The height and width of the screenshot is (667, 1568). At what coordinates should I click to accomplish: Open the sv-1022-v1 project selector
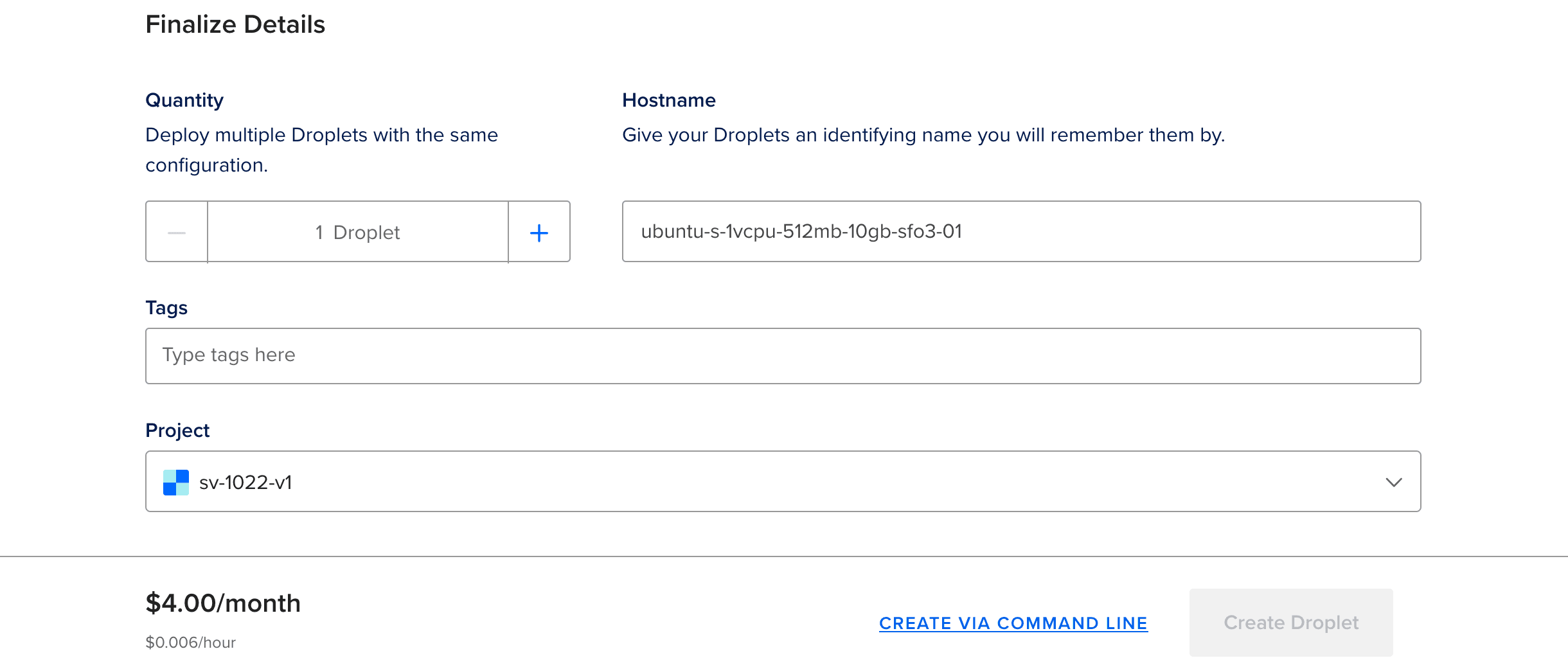click(x=783, y=481)
